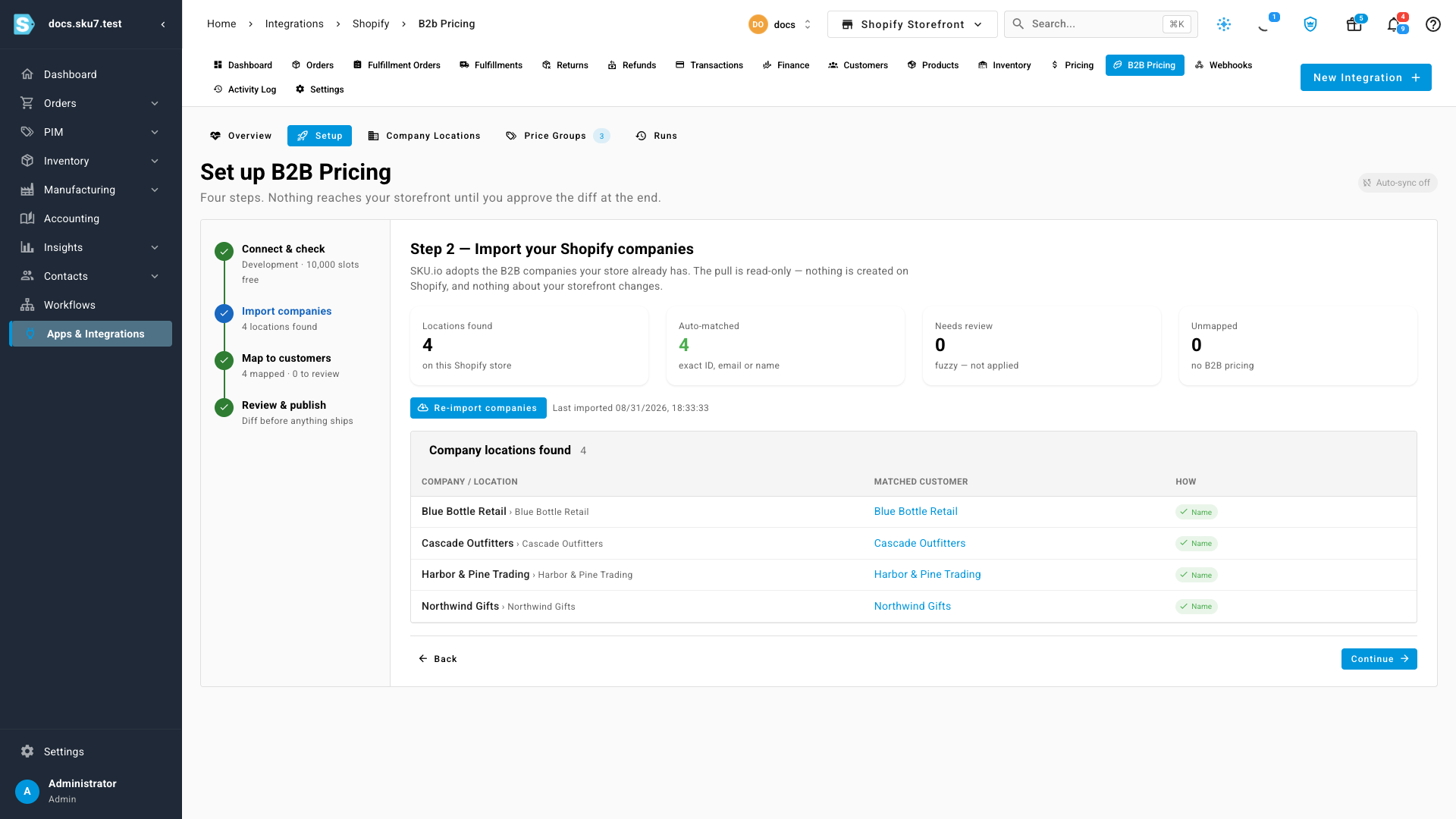Open the shield security icon
Screen dimensions: 1456x819
(1310, 24)
